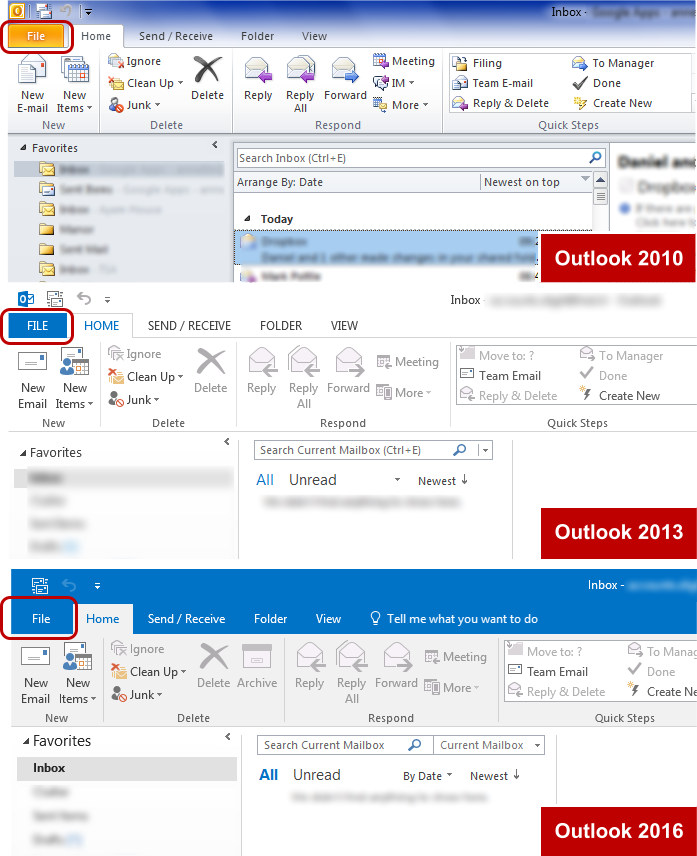Screen dimensions: 697x856
Task: Click the Meeting icon in Outlook 2010
Action: click(x=380, y=61)
